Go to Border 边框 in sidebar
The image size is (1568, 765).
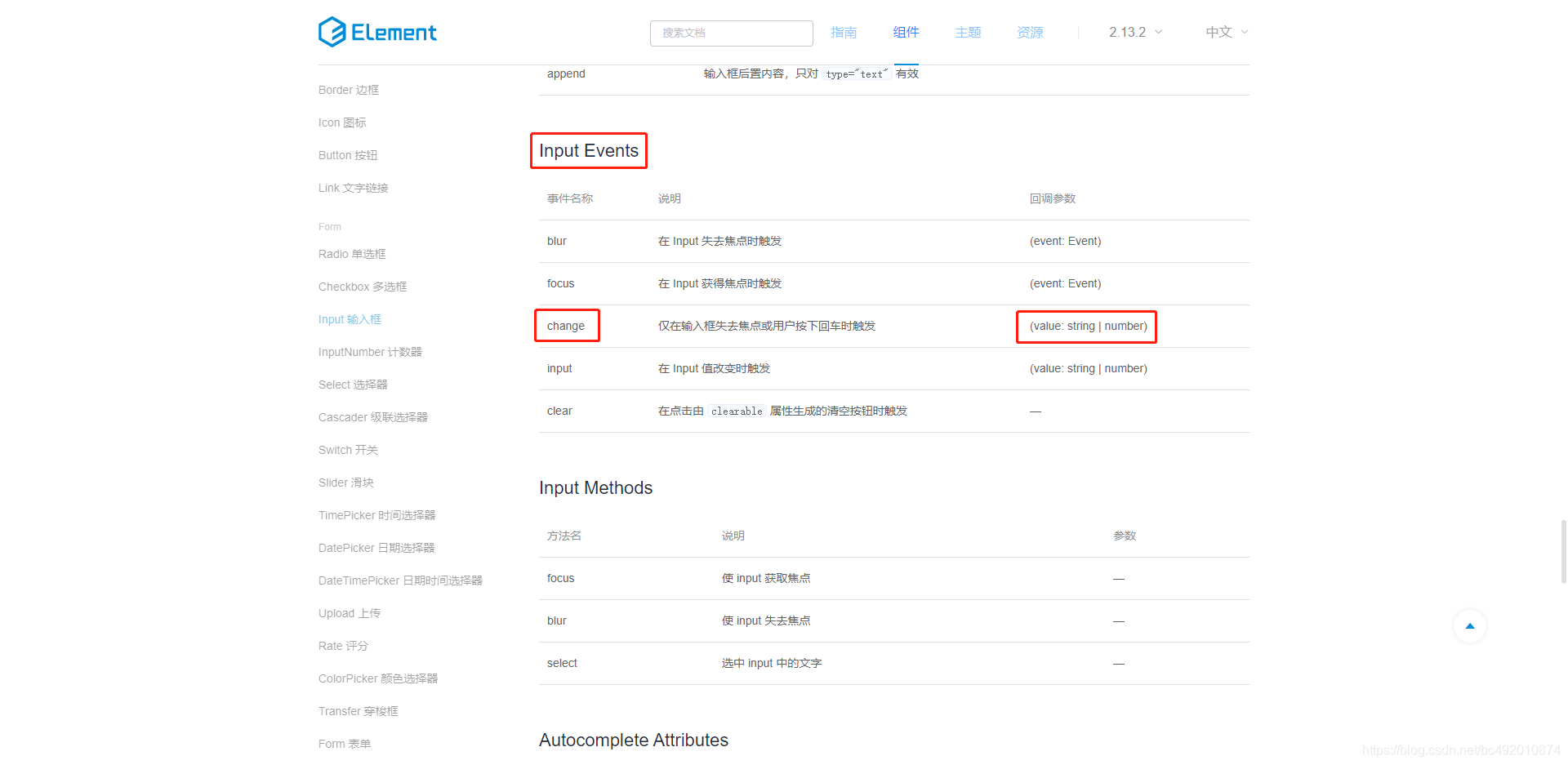pos(349,90)
